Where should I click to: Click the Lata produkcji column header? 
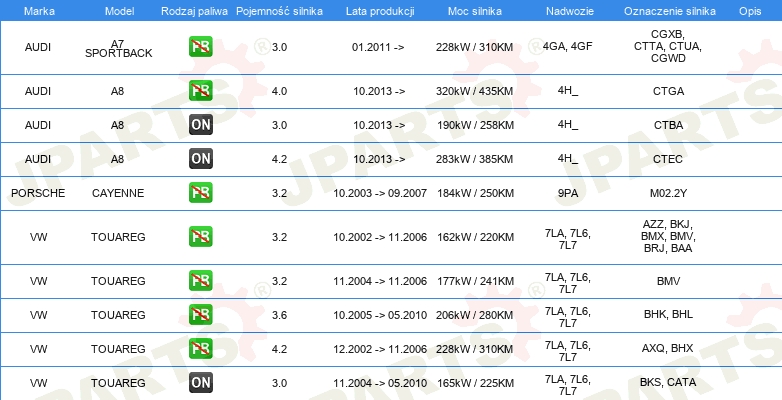click(380, 11)
